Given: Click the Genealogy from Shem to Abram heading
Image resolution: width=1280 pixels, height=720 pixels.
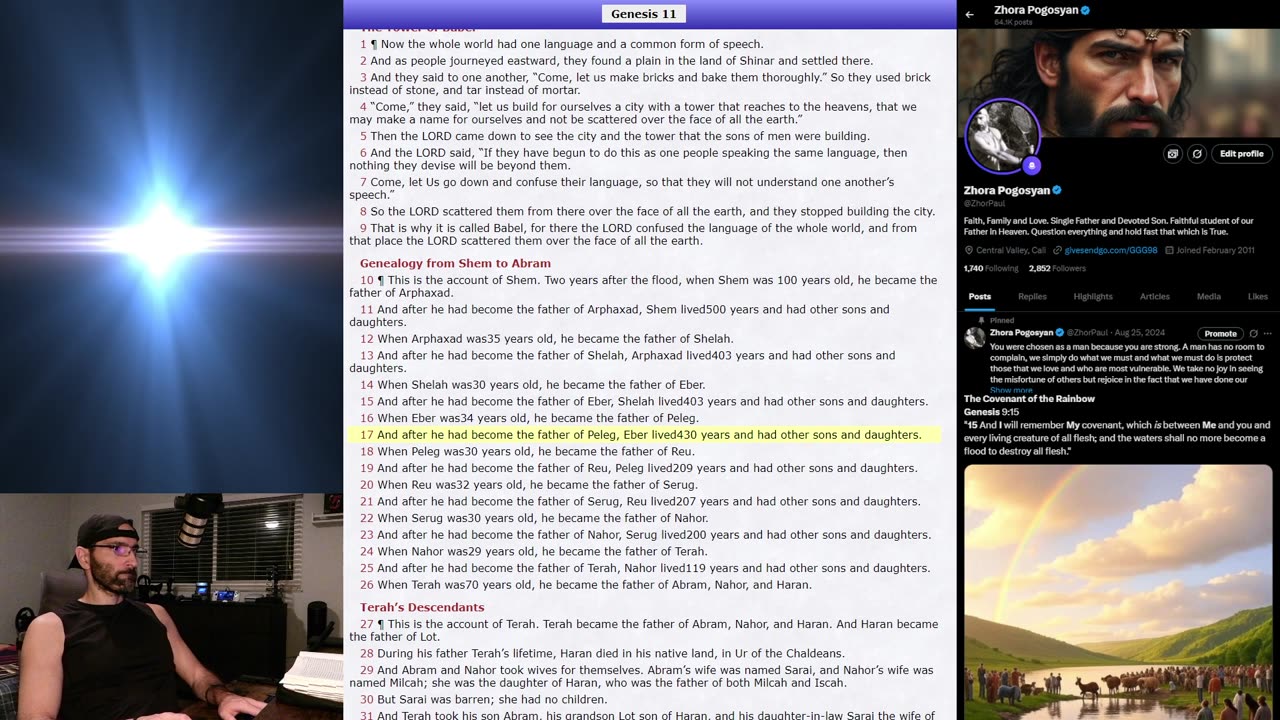Looking at the screenshot, I should coord(455,263).
